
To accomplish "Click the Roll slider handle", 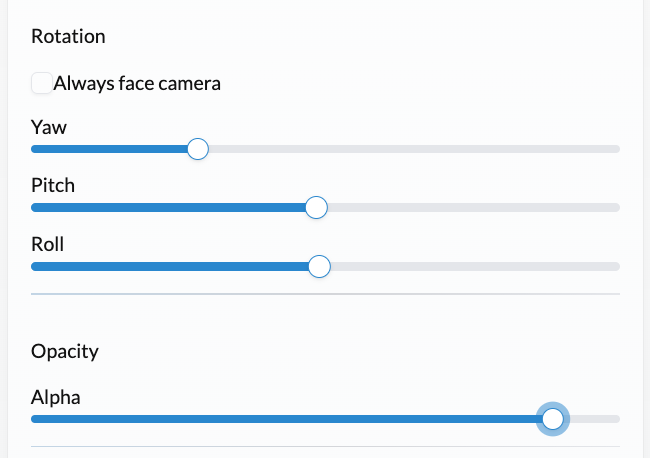I will pos(319,266).
